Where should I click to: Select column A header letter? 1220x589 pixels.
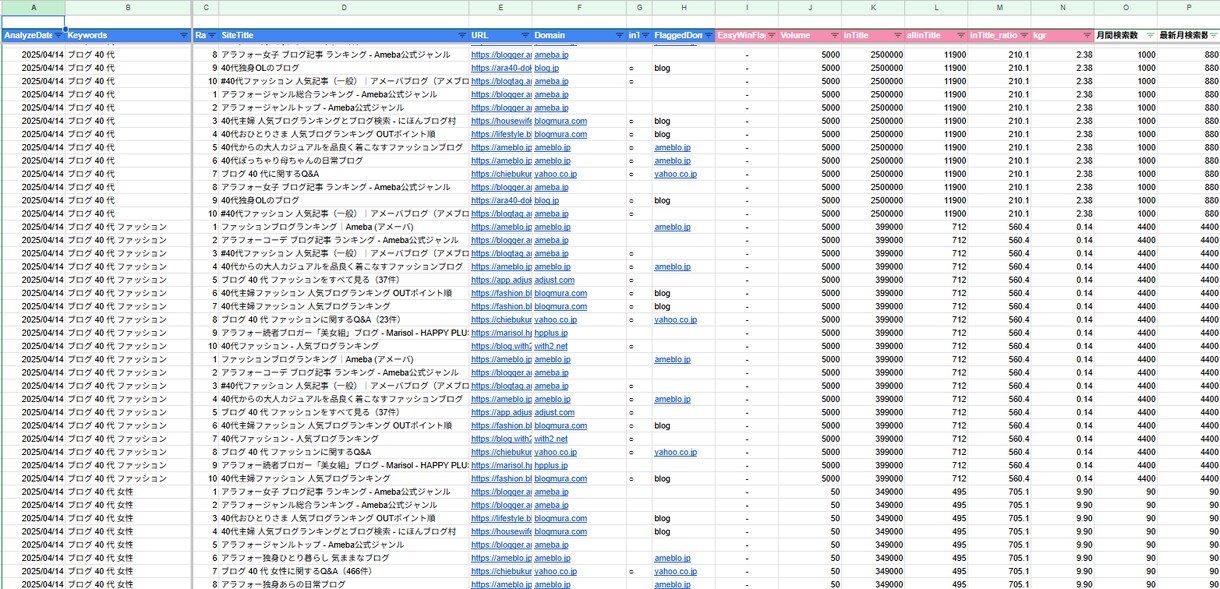(x=33, y=7)
